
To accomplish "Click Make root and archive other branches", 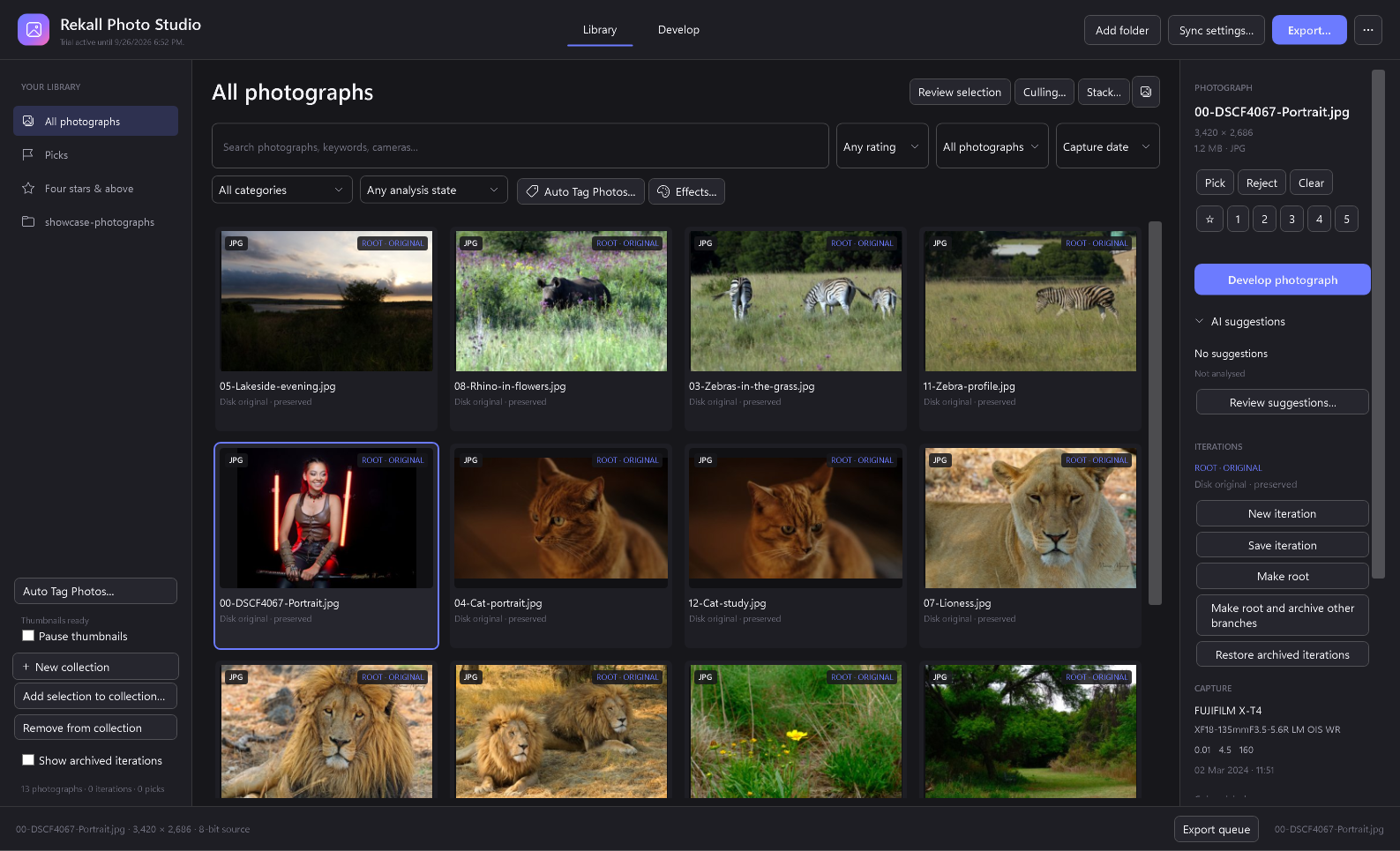I will (x=1282, y=615).
